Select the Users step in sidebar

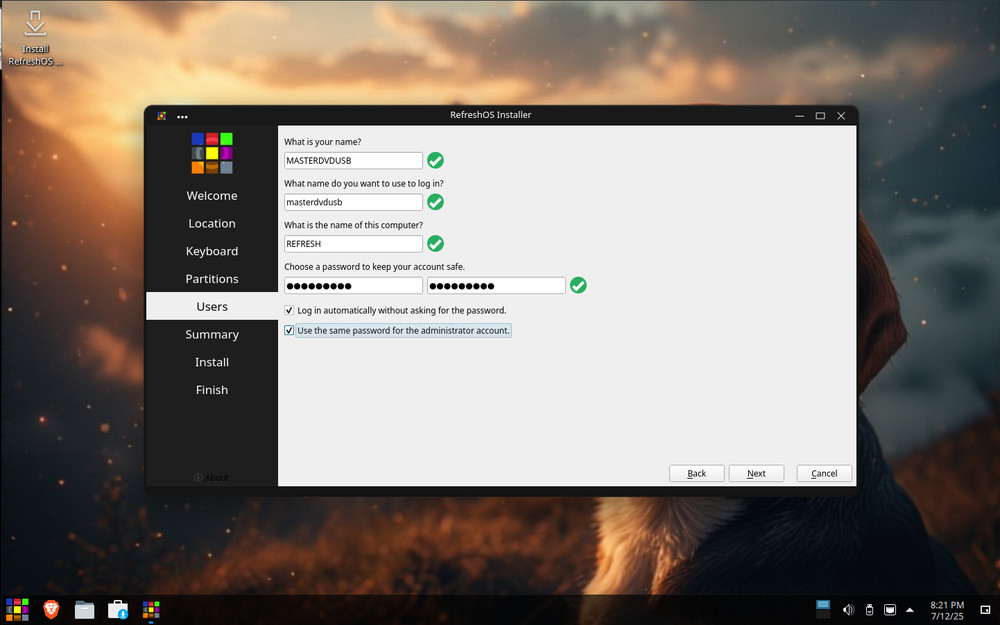pos(212,306)
